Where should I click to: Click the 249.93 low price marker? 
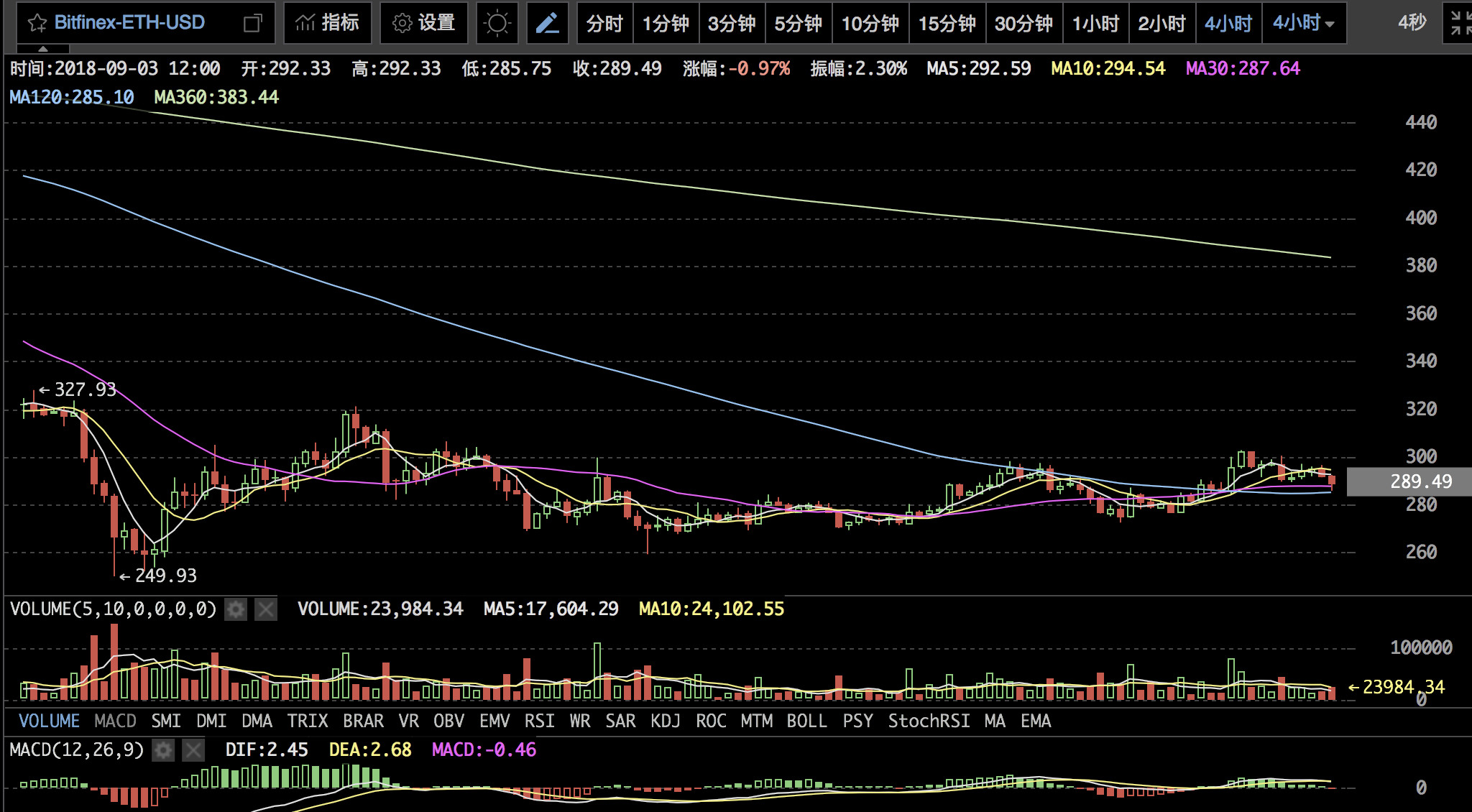pos(158,576)
